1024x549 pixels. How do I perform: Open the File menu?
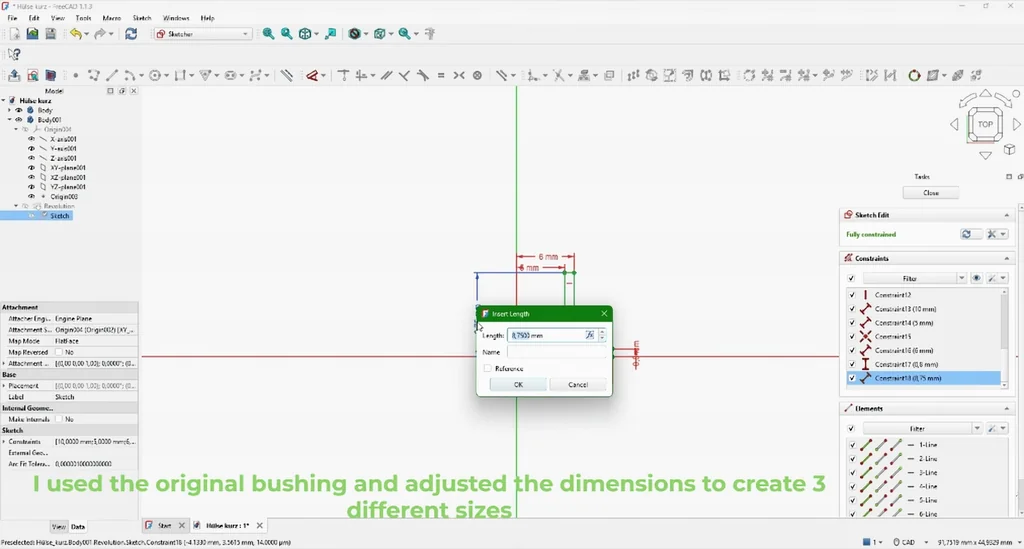(12, 18)
